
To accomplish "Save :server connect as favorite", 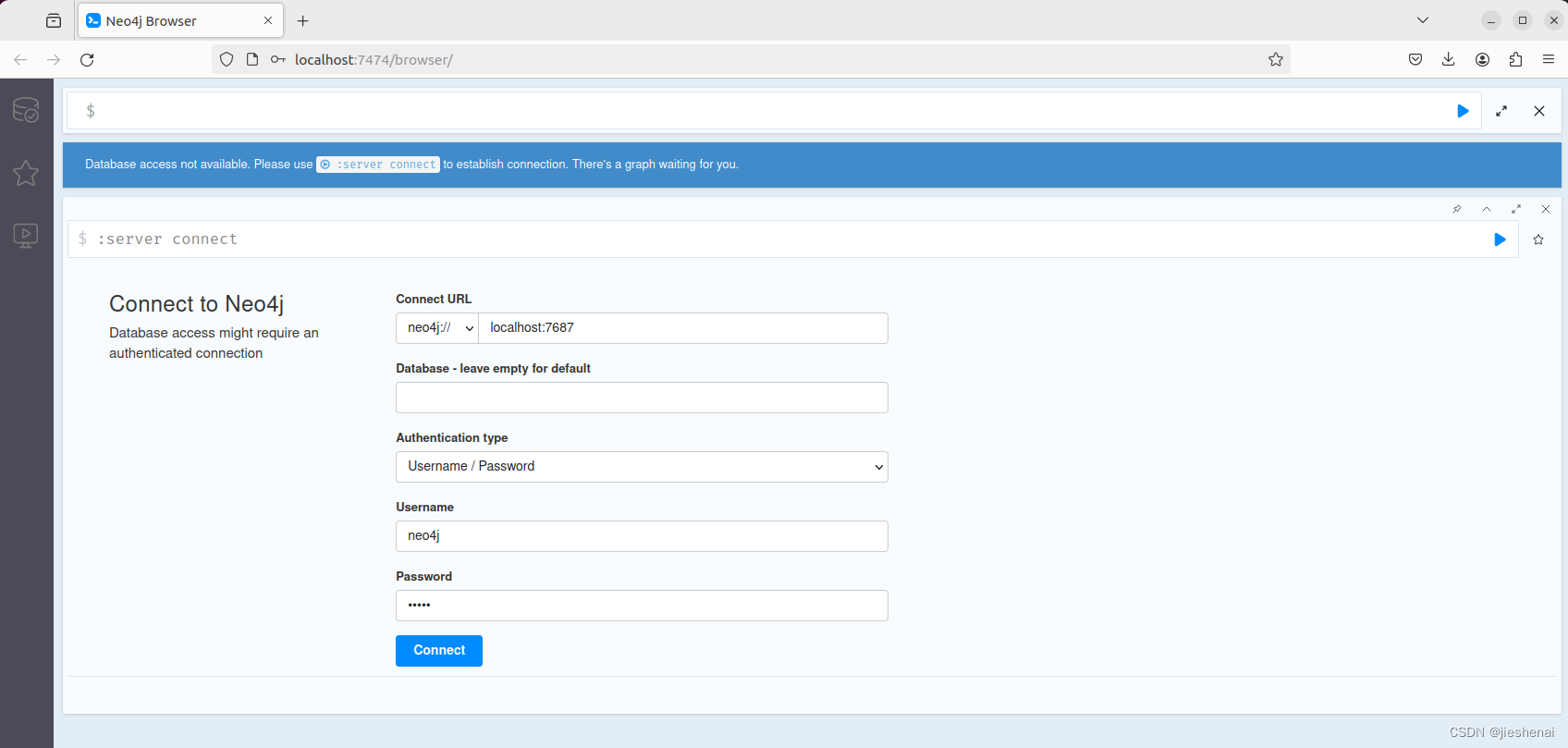I will tap(1538, 239).
